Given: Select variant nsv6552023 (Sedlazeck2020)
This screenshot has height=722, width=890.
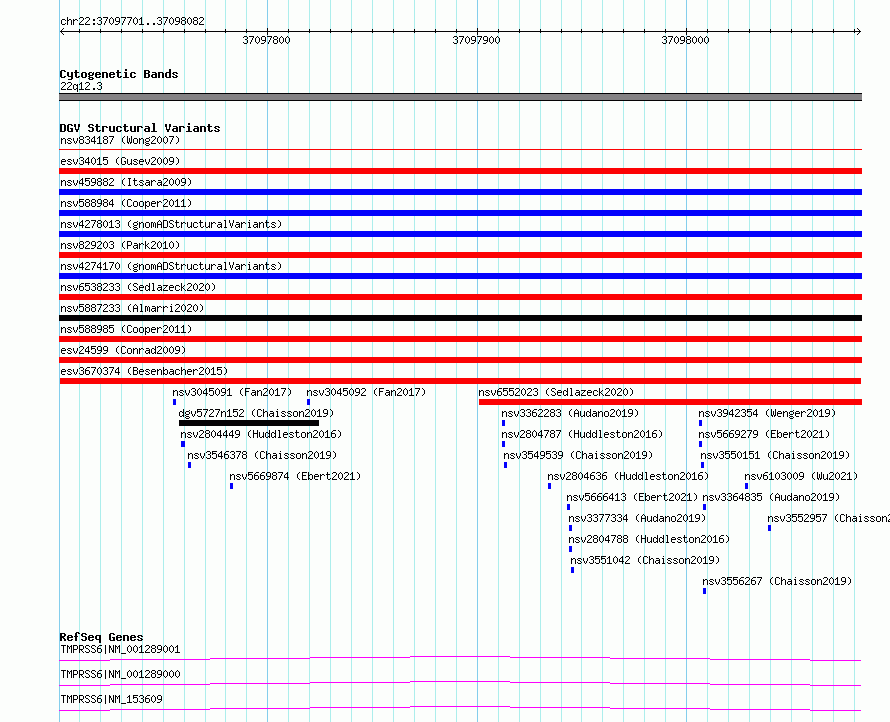Looking at the screenshot, I should [x=556, y=392].
